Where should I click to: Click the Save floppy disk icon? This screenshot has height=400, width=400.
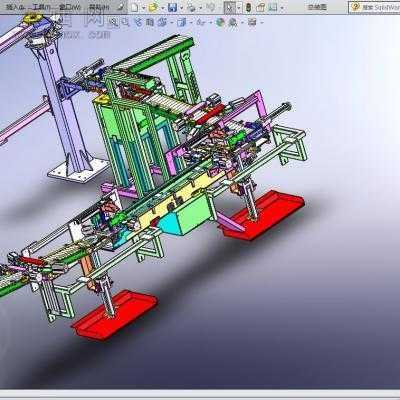[172, 7]
